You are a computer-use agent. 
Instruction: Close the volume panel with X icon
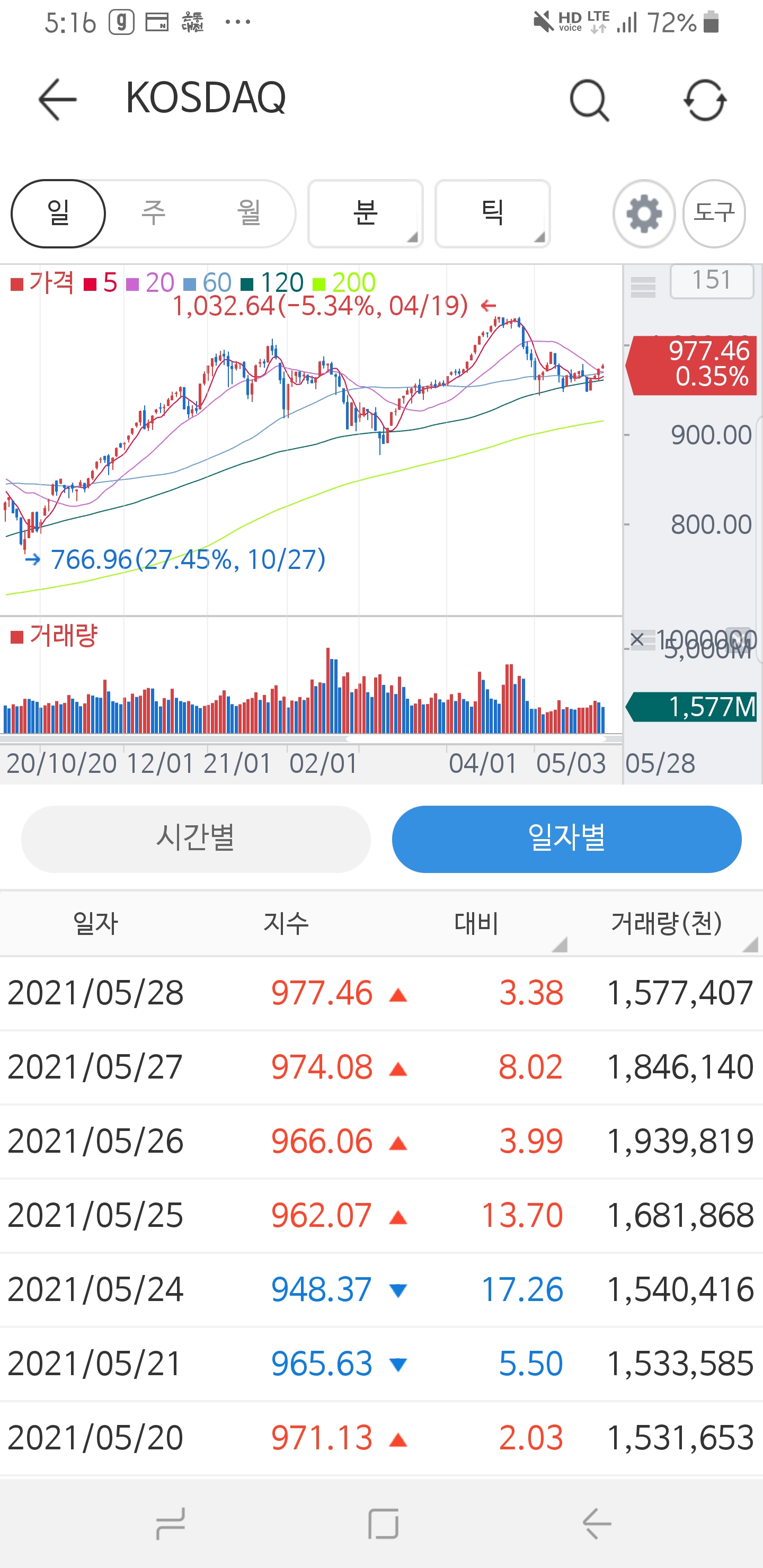tap(637, 639)
